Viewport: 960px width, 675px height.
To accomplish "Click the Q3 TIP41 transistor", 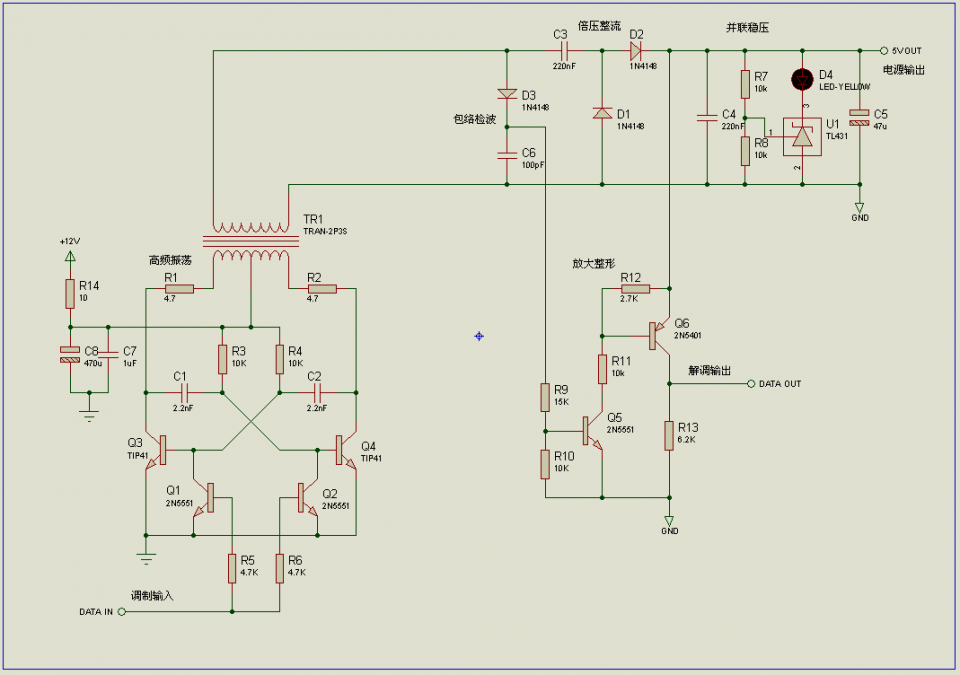I will pos(158,451).
